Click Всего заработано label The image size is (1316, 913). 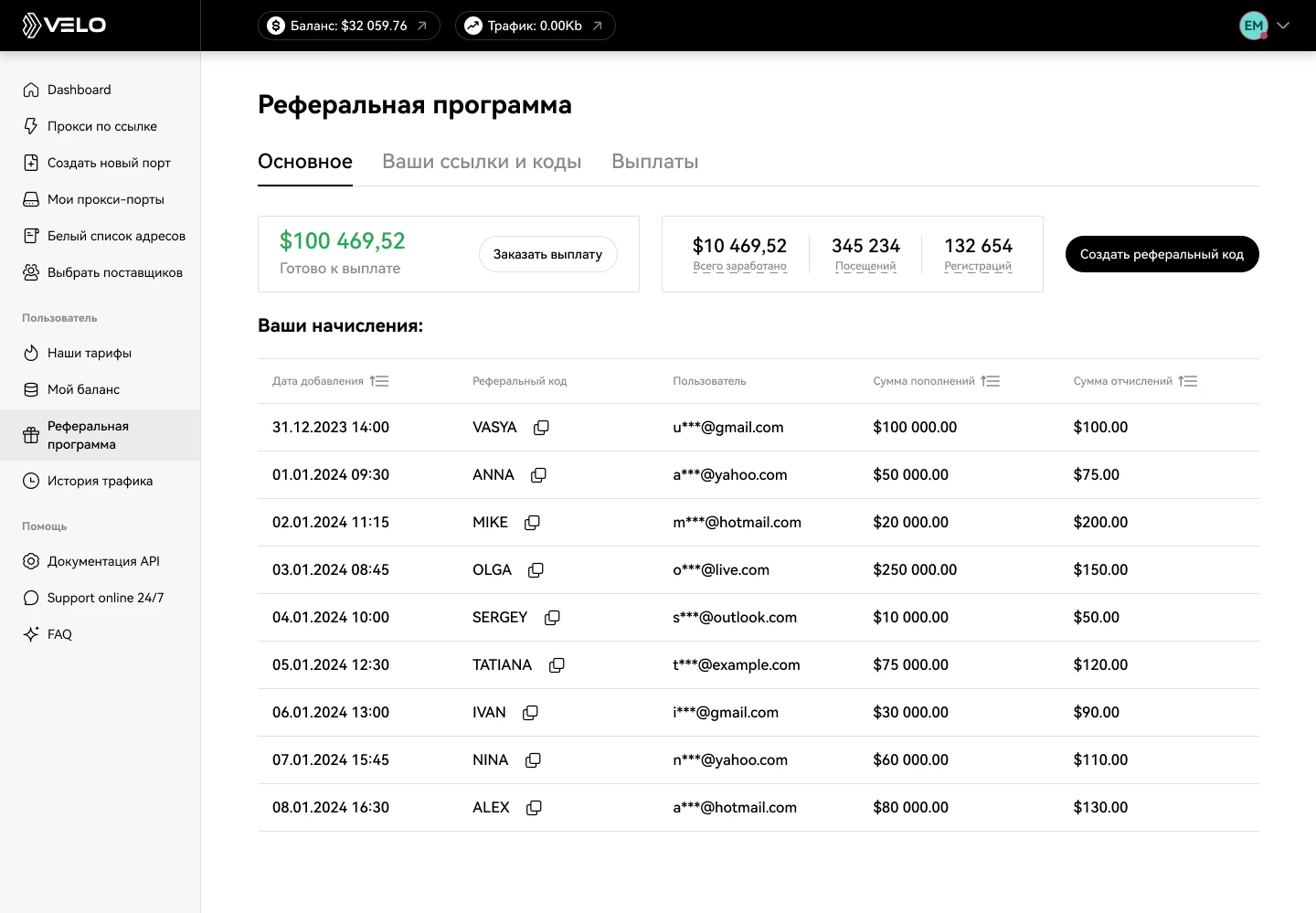pos(739,266)
